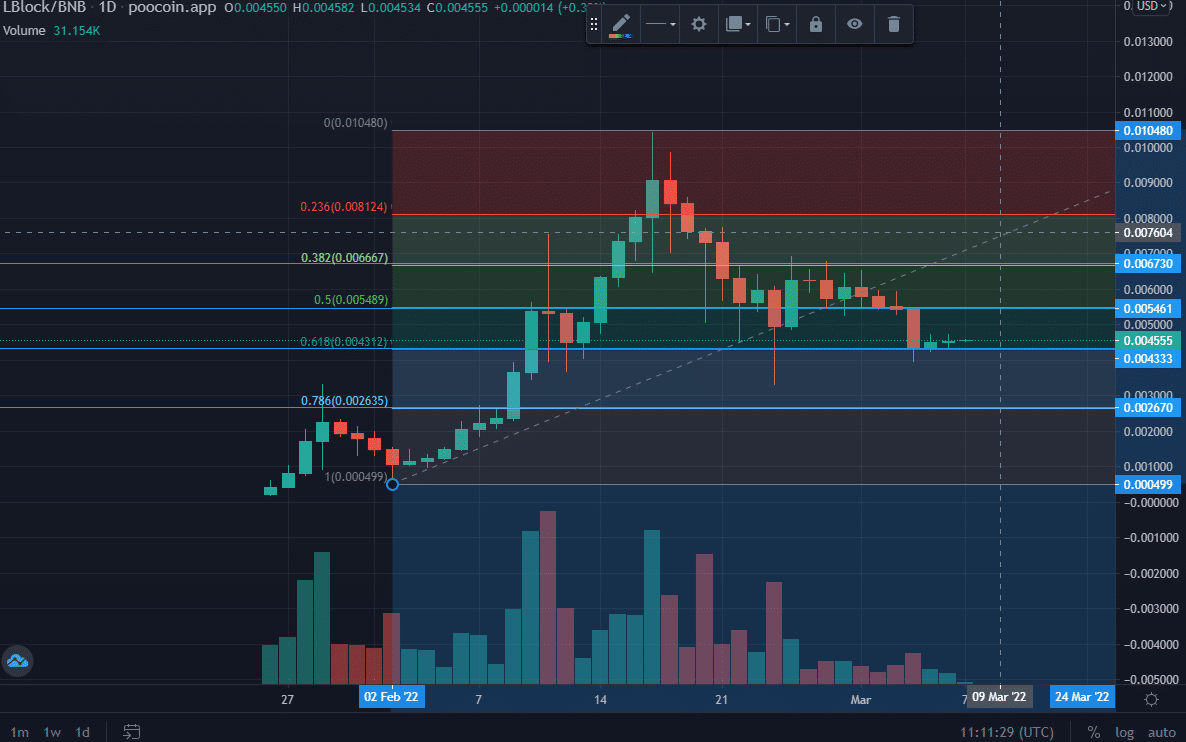Click the 0.005461 price axis label
1186x742 pixels.
coord(1148,309)
